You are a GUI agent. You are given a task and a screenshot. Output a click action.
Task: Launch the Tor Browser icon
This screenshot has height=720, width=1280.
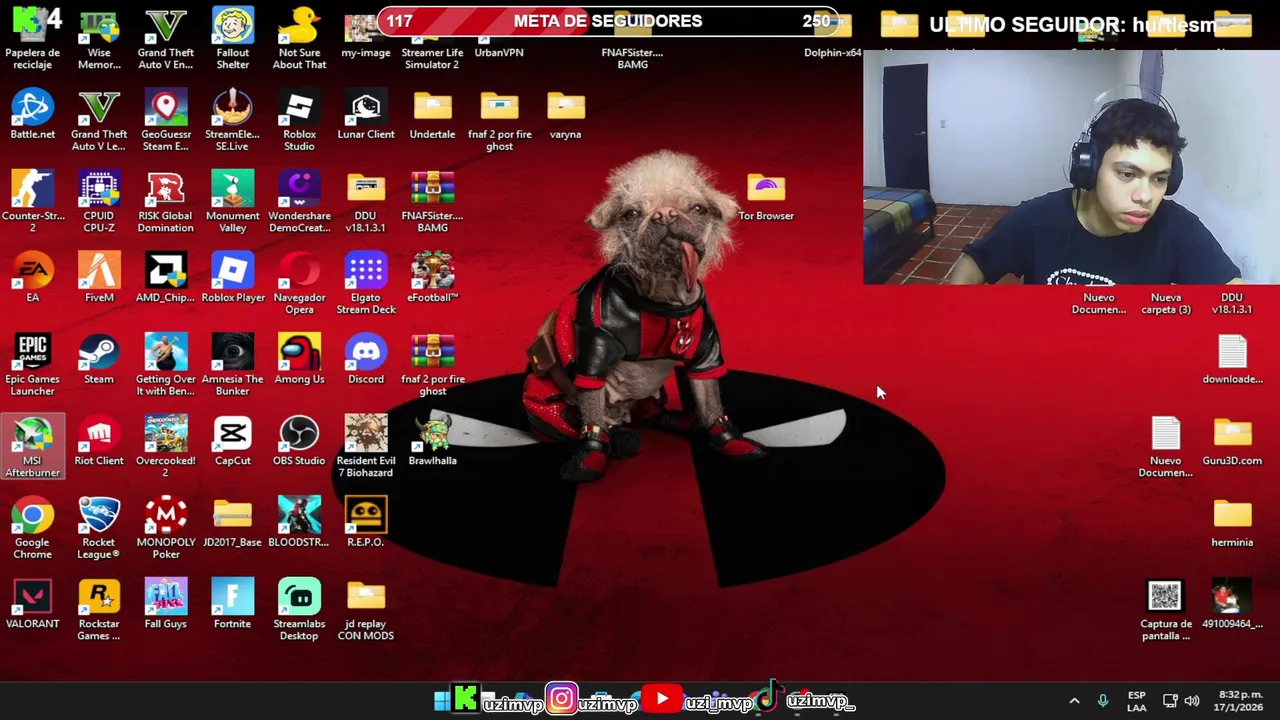point(766,196)
